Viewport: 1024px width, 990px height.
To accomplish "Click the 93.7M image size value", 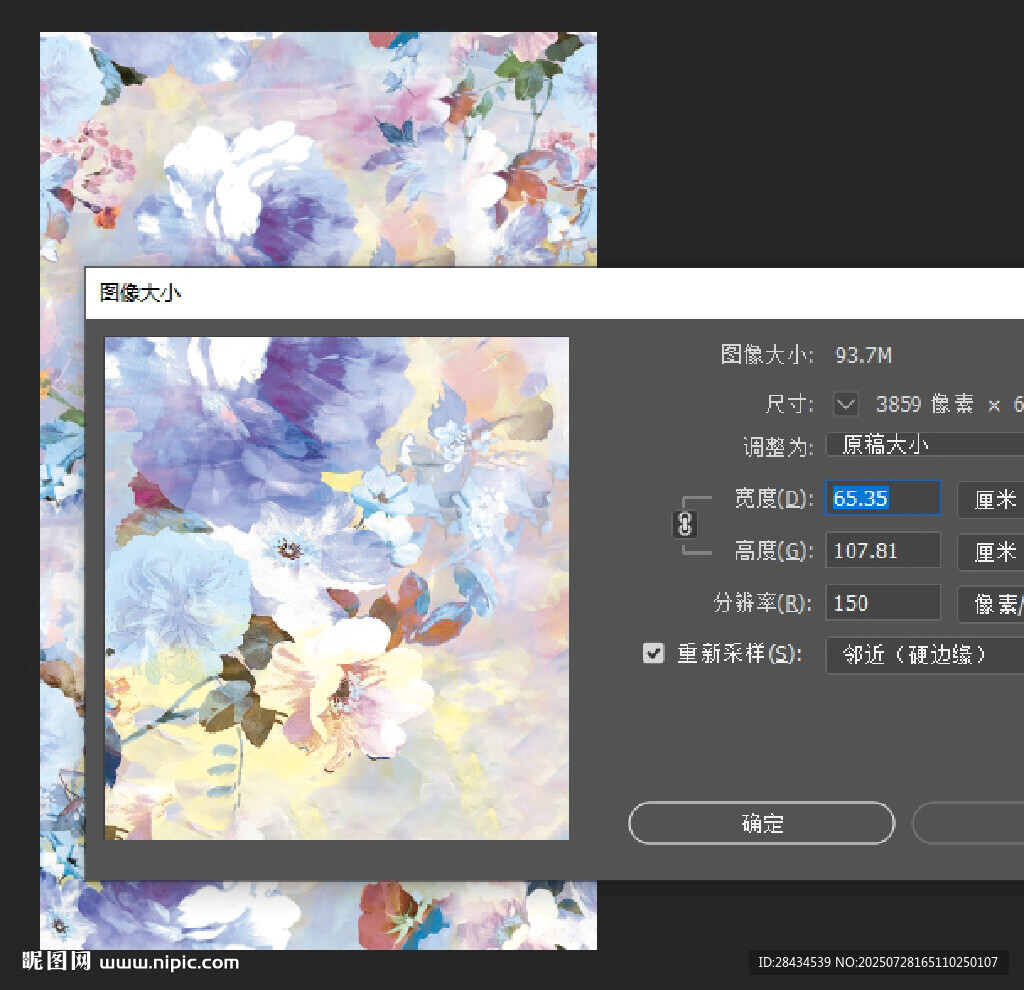I will [863, 355].
